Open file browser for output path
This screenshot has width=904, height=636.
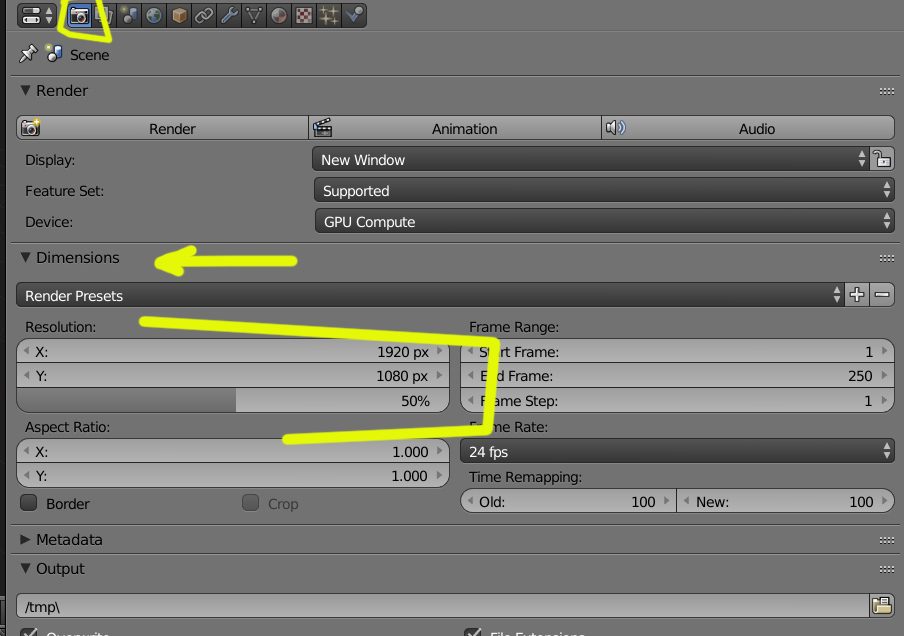click(x=882, y=606)
